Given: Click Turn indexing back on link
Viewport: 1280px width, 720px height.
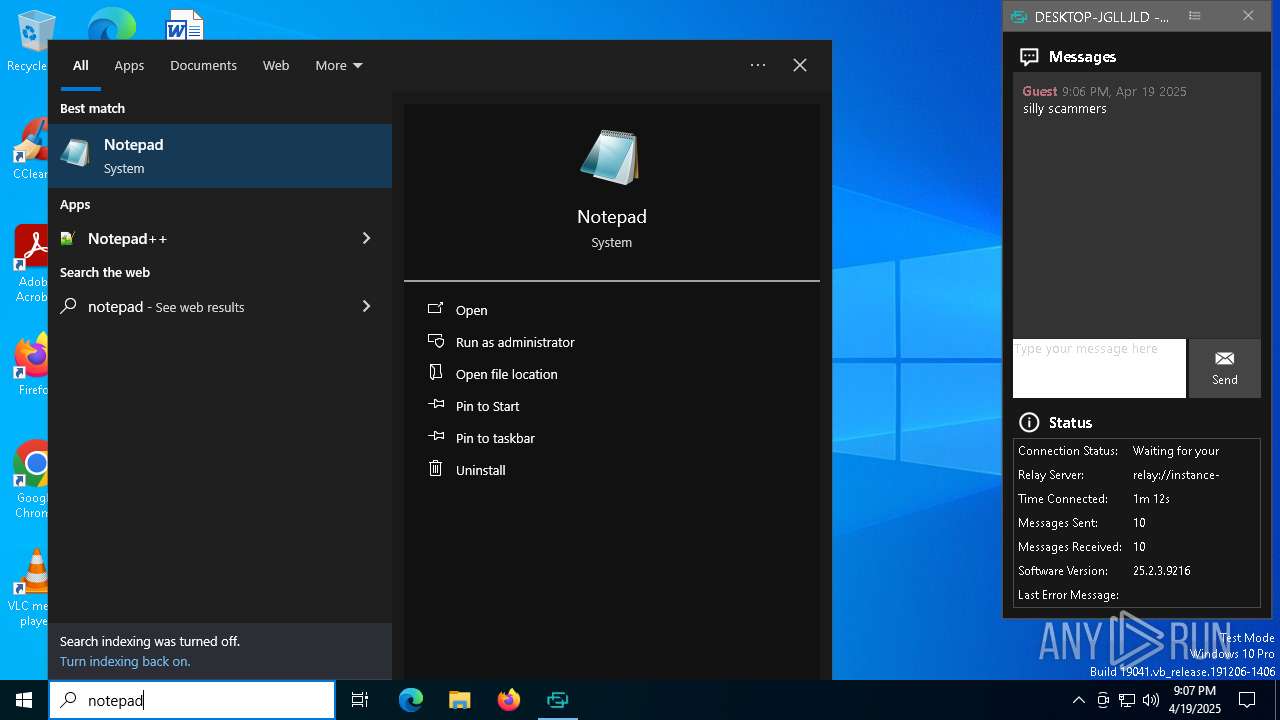Looking at the screenshot, I should pyautogui.click(x=125, y=661).
